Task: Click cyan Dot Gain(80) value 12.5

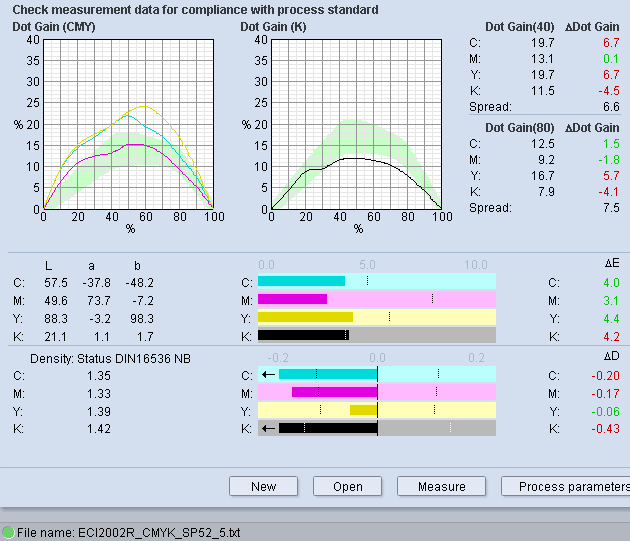Action: click(x=542, y=143)
